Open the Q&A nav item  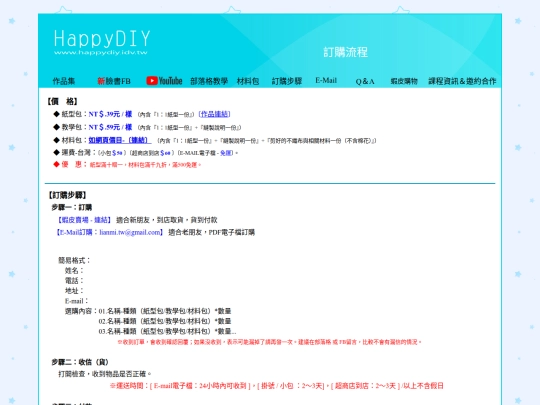365,81
